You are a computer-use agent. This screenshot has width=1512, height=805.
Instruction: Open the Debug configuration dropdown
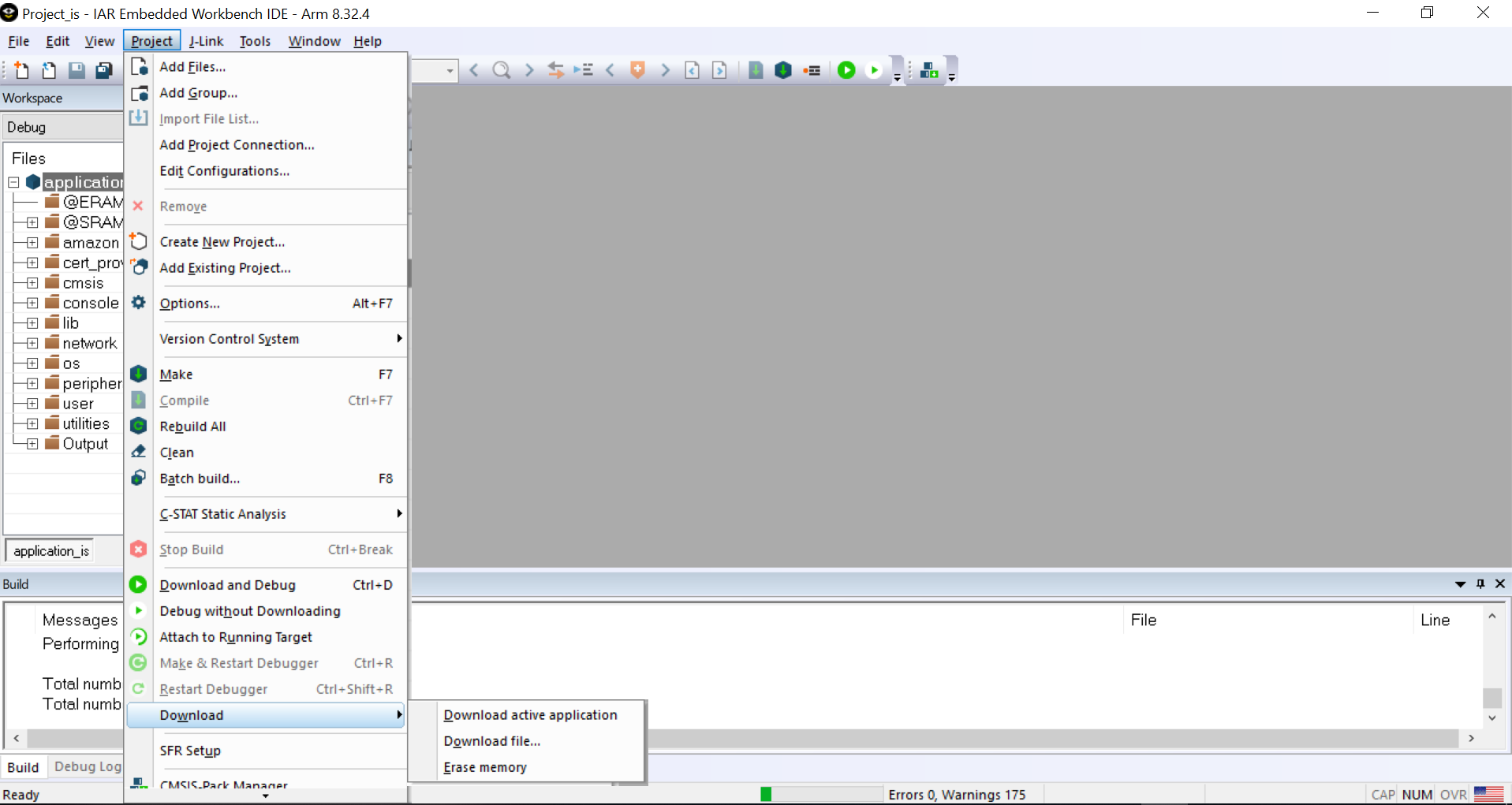coord(63,127)
